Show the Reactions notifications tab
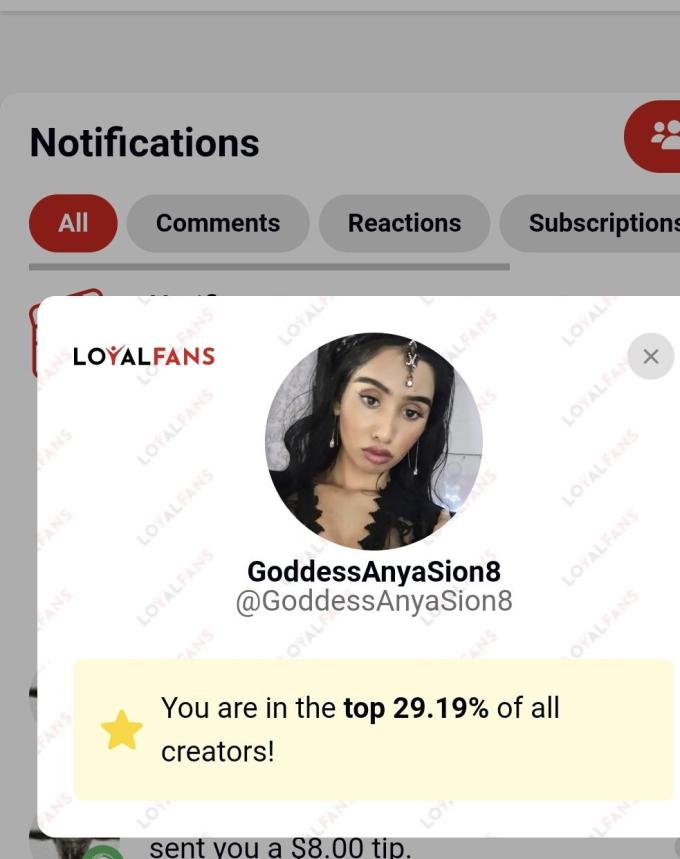The height and width of the screenshot is (859, 680). [404, 223]
